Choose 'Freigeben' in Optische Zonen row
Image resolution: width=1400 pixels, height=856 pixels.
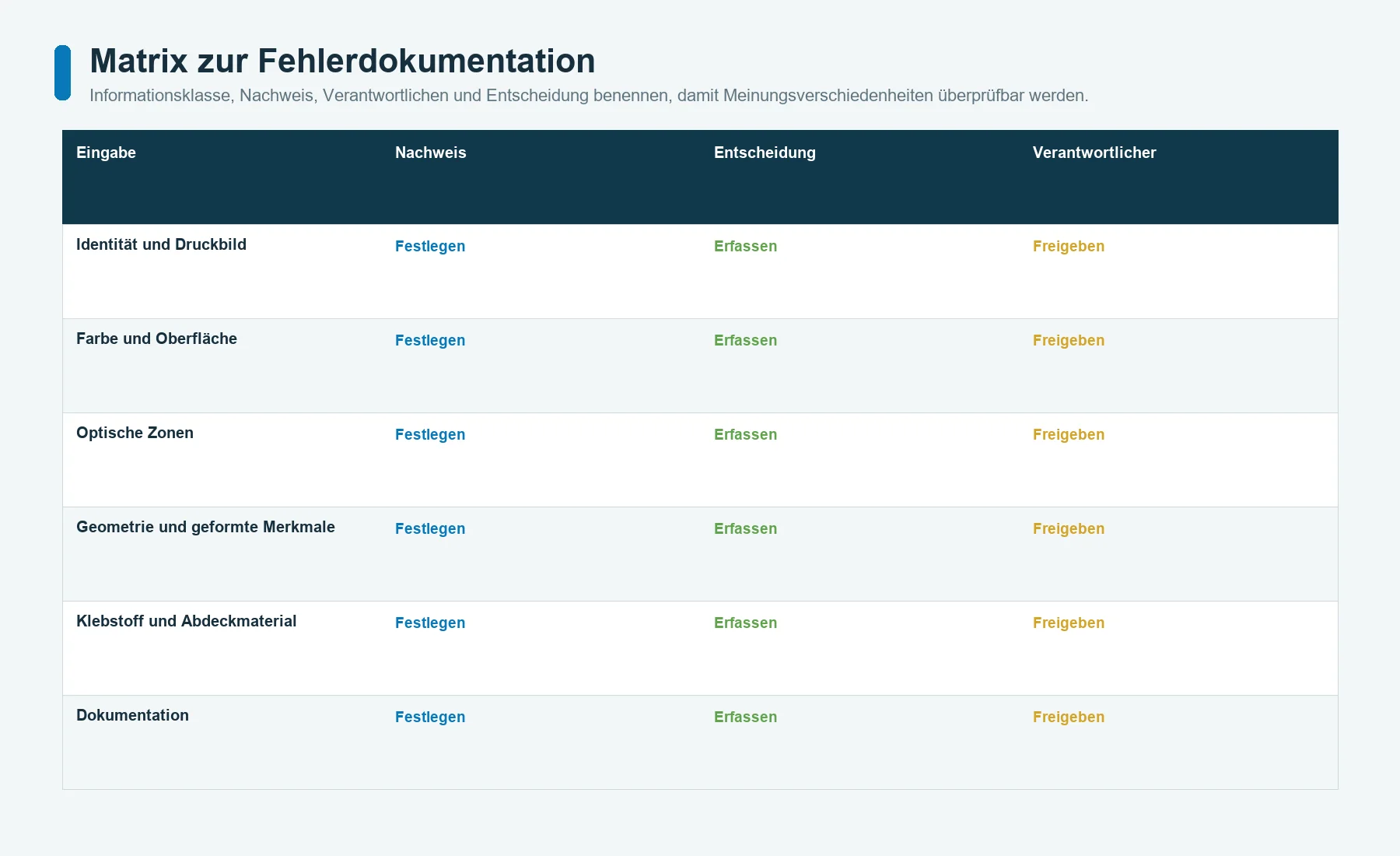1069,434
